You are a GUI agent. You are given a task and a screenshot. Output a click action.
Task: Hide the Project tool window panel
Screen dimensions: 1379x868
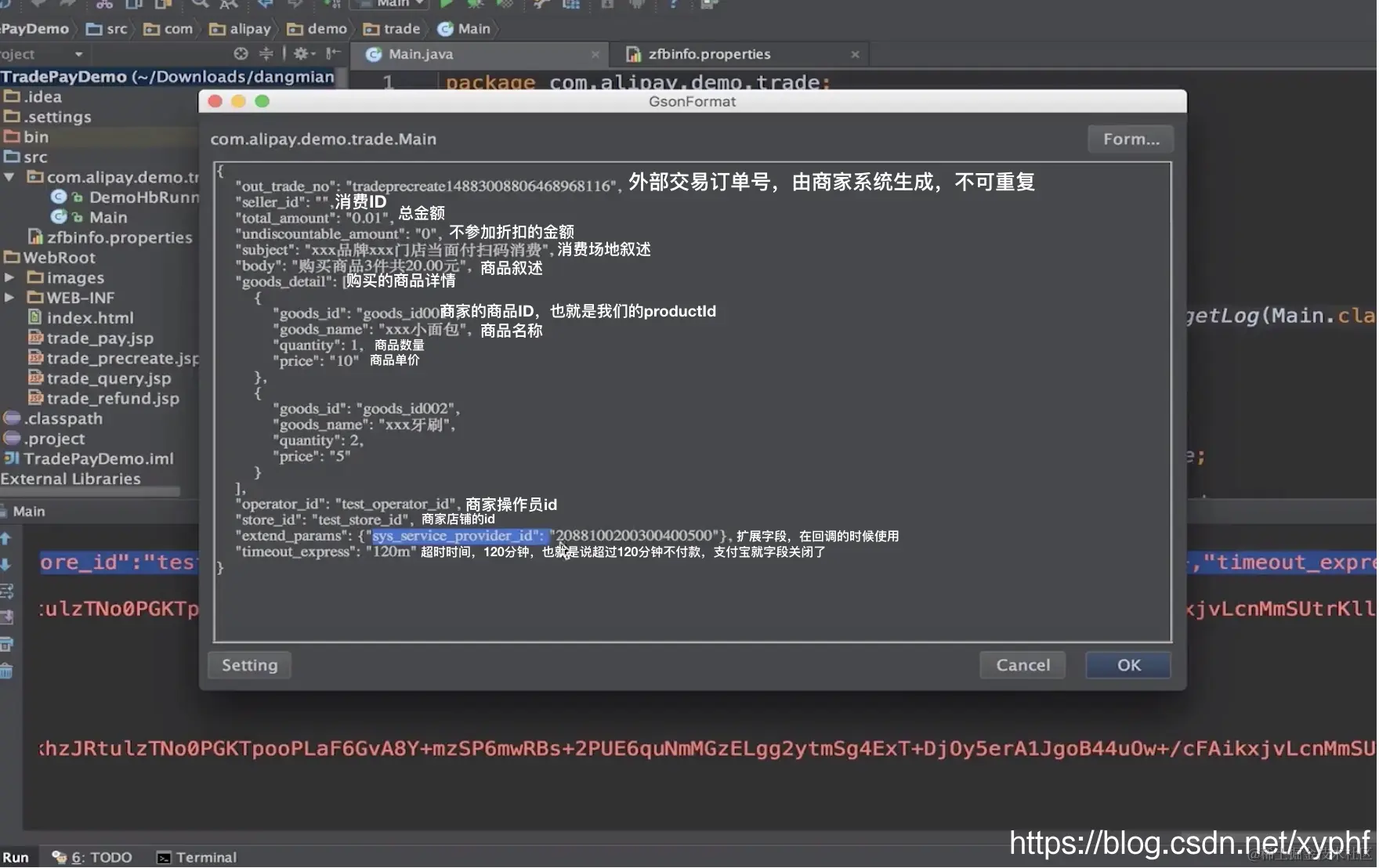pyautogui.click(x=333, y=53)
